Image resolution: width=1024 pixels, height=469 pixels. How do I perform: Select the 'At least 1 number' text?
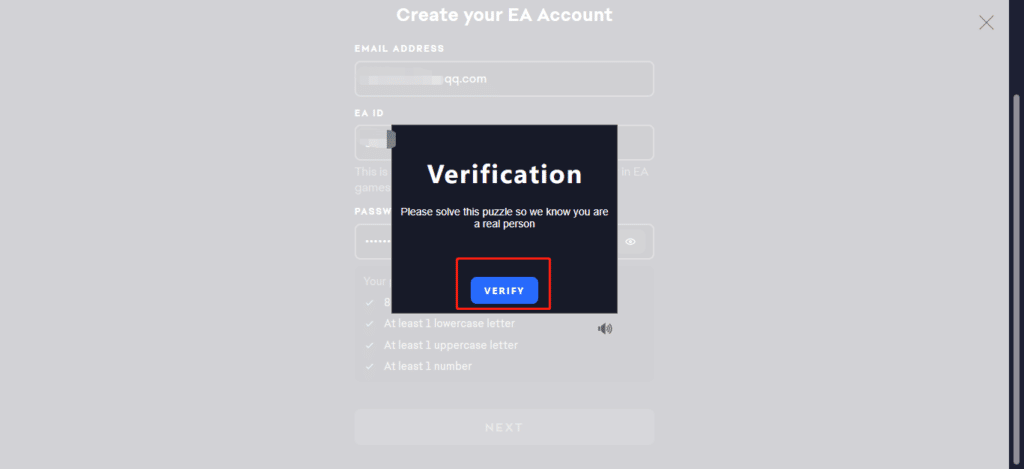pos(428,366)
